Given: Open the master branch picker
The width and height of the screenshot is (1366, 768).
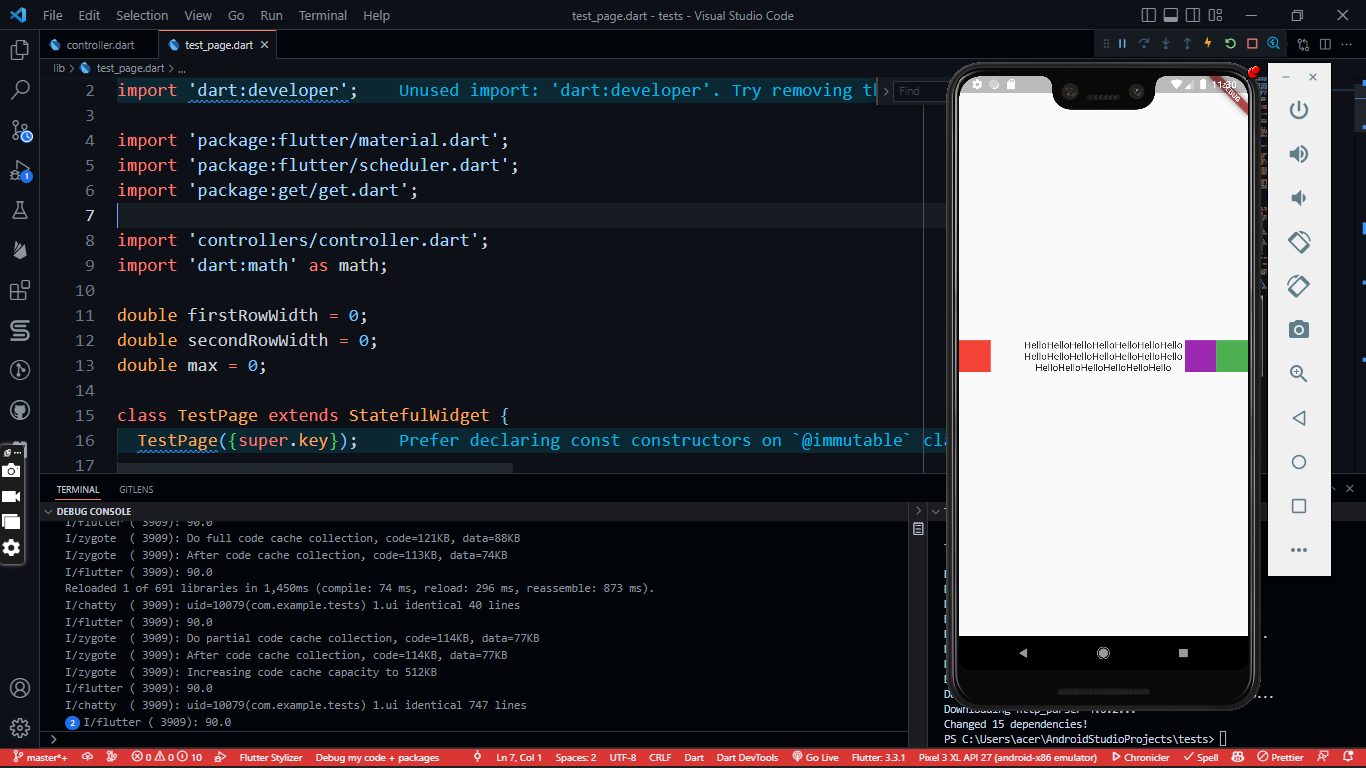Looking at the screenshot, I should (40, 758).
